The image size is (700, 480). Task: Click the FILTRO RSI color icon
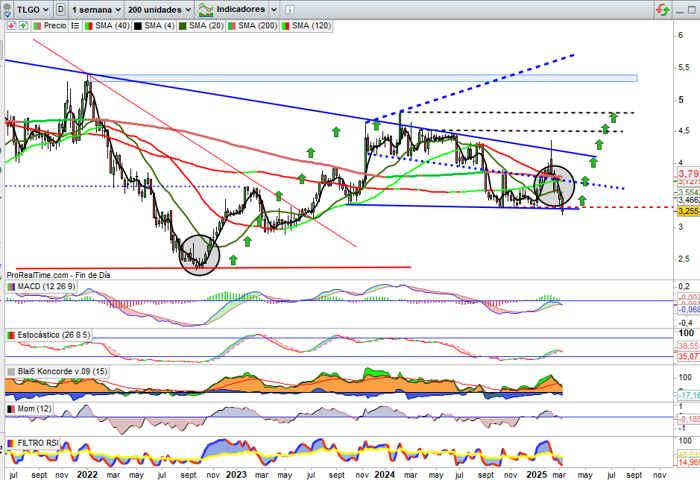pos(11,443)
